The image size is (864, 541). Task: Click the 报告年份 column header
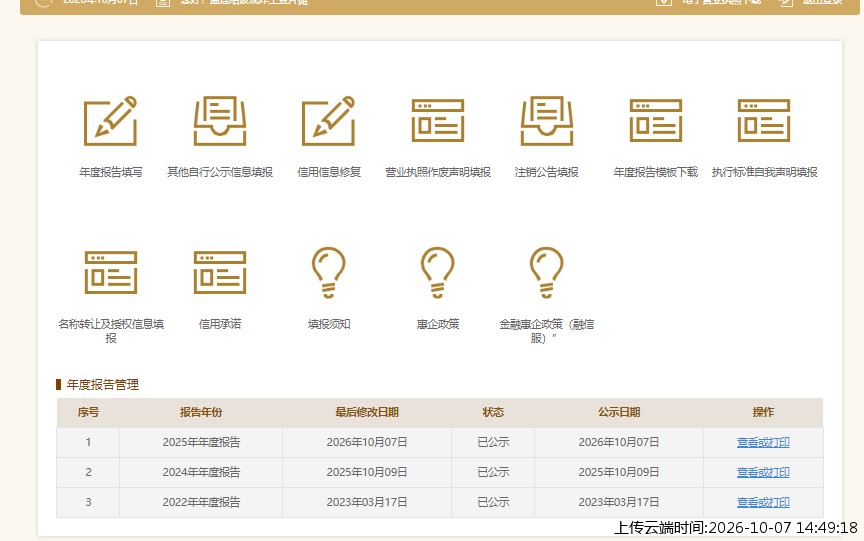point(201,412)
